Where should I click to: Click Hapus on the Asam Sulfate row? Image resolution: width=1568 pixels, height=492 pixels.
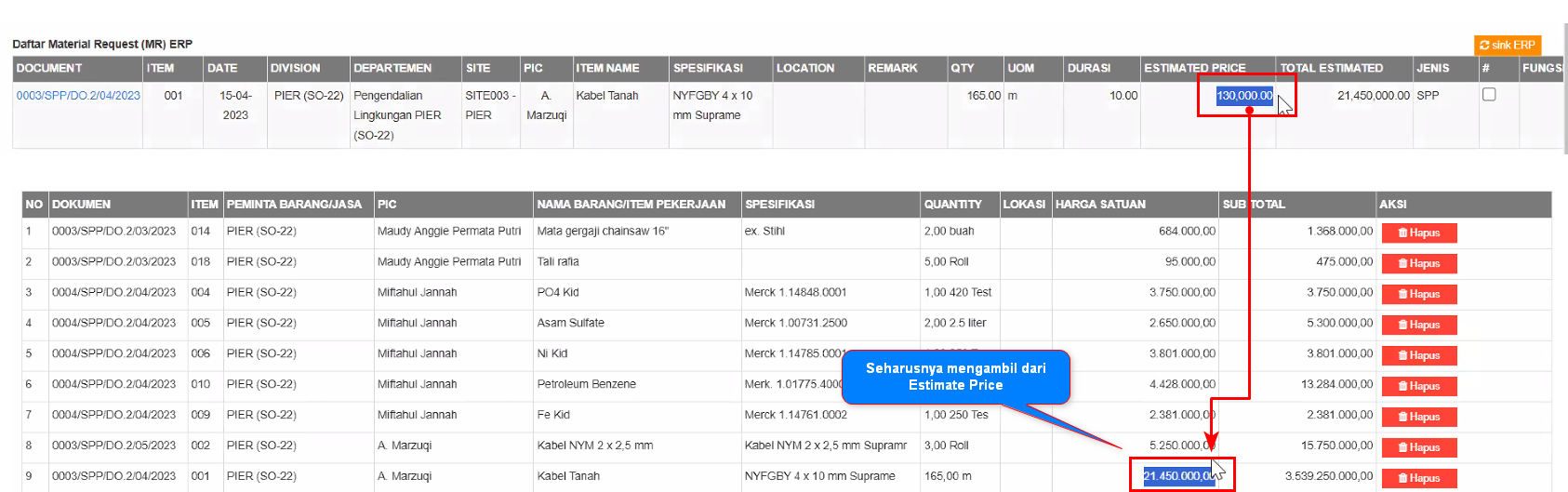[x=1418, y=326]
